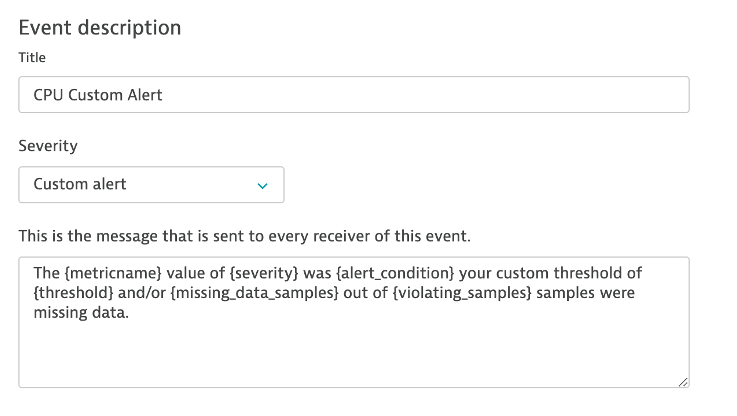
Task: Click the text area resize handle
Action: (x=683, y=381)
